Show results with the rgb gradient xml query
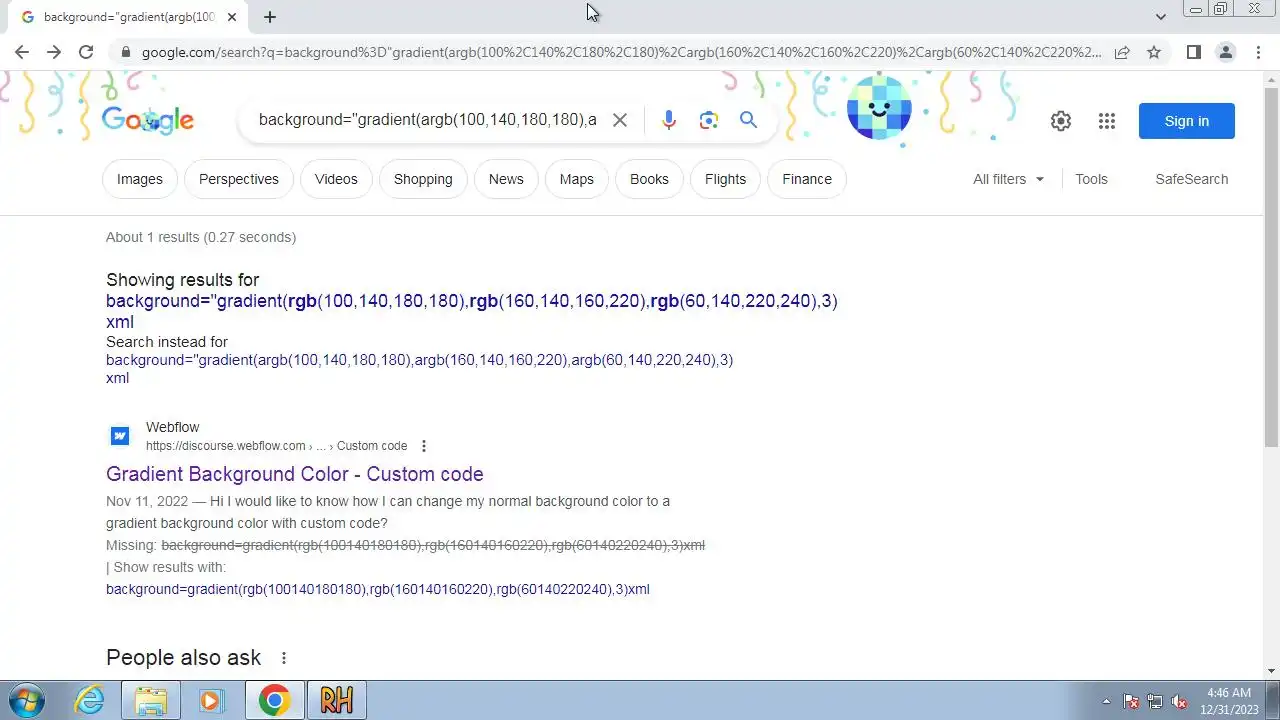1280x720 pixels. 378,589
